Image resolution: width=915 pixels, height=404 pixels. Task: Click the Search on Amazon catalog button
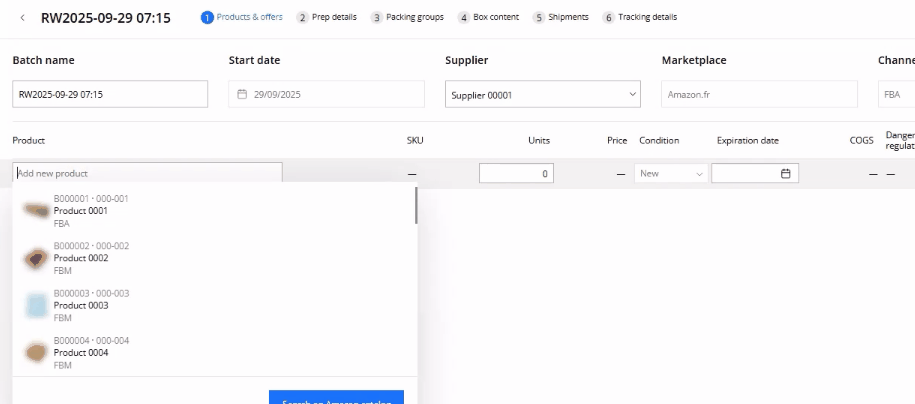point(336,397)
